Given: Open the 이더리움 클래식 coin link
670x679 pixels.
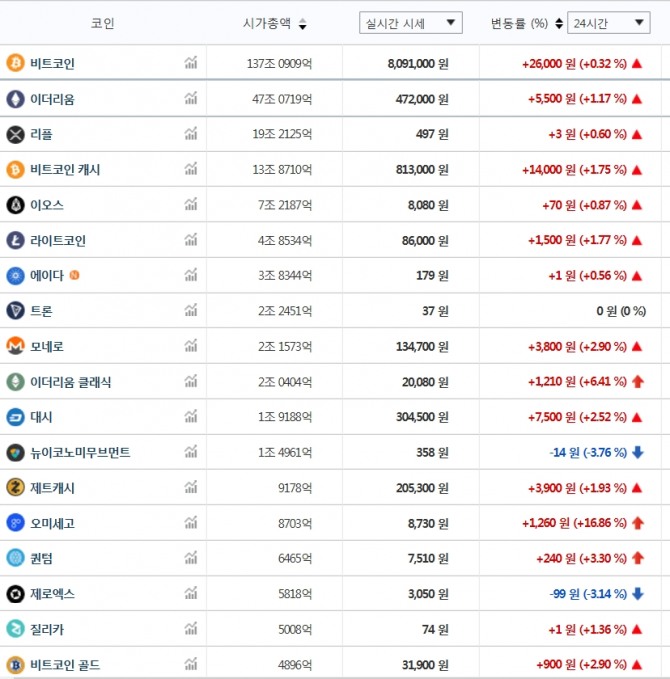Looking at the screenshot, I should coord(71,382).
